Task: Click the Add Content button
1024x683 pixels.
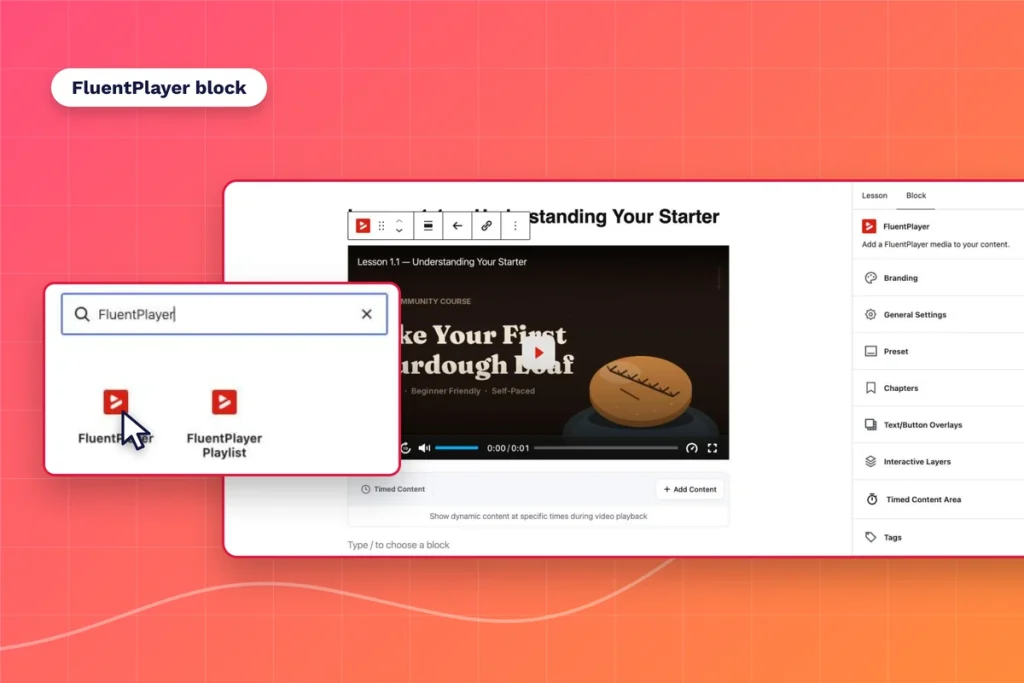Action: point(690,489)
